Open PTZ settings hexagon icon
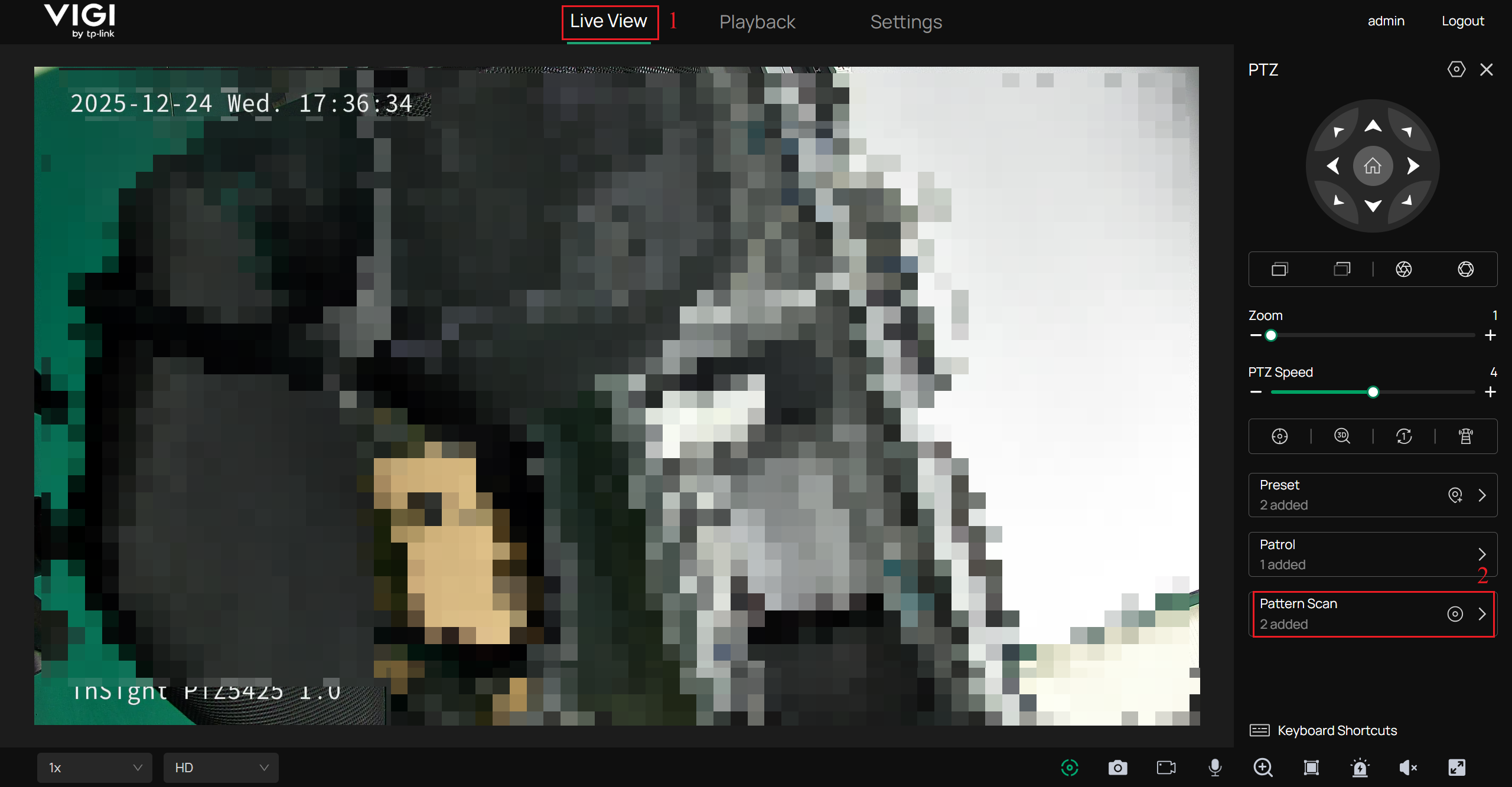 (x=1456, y=70)
